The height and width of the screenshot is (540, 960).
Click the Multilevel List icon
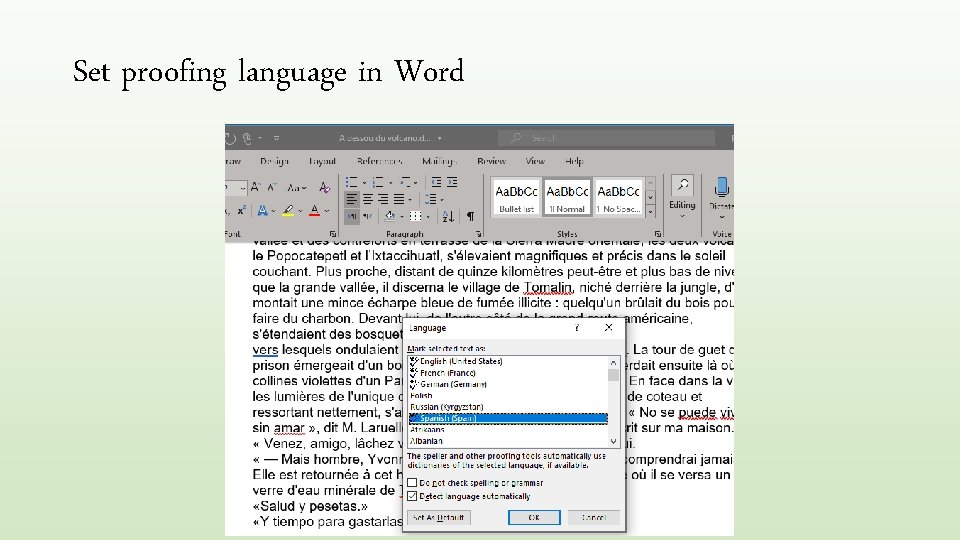405,182
